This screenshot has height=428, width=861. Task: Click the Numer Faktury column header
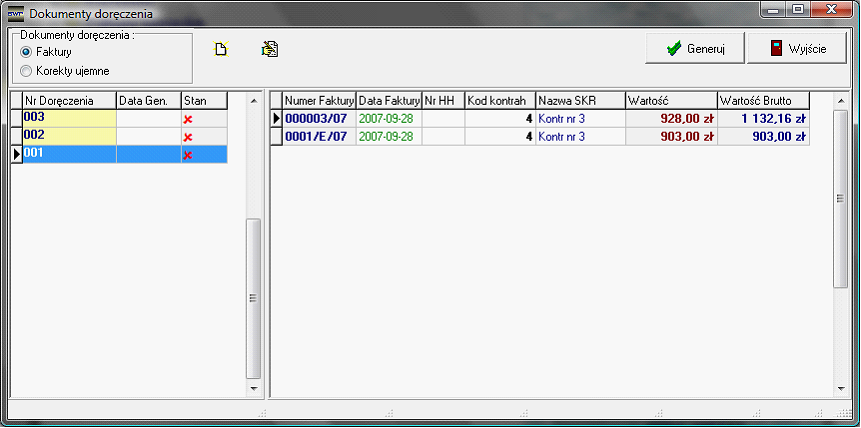(319, 100)
